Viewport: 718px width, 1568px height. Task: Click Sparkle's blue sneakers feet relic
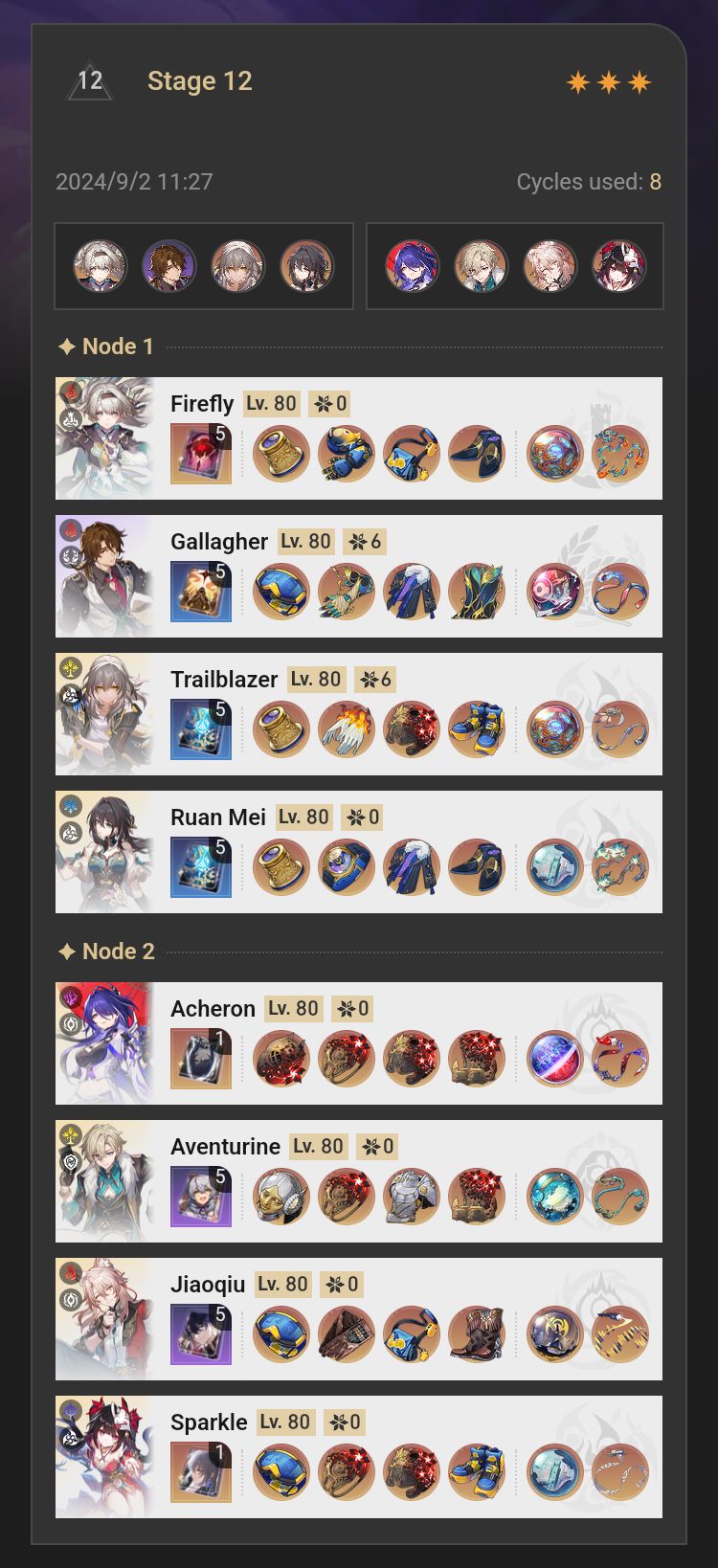click(x=477, y=1472)
